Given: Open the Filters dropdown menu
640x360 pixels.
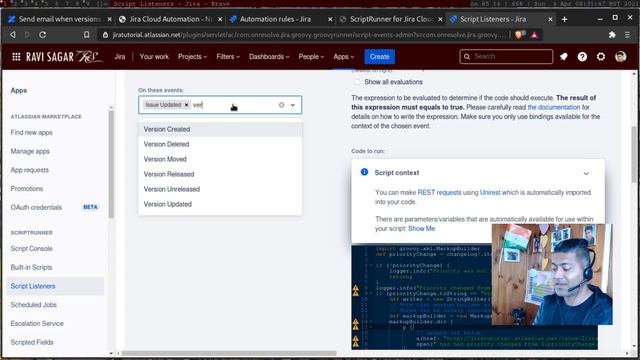Looking at the screenshot, I should 228,57.
